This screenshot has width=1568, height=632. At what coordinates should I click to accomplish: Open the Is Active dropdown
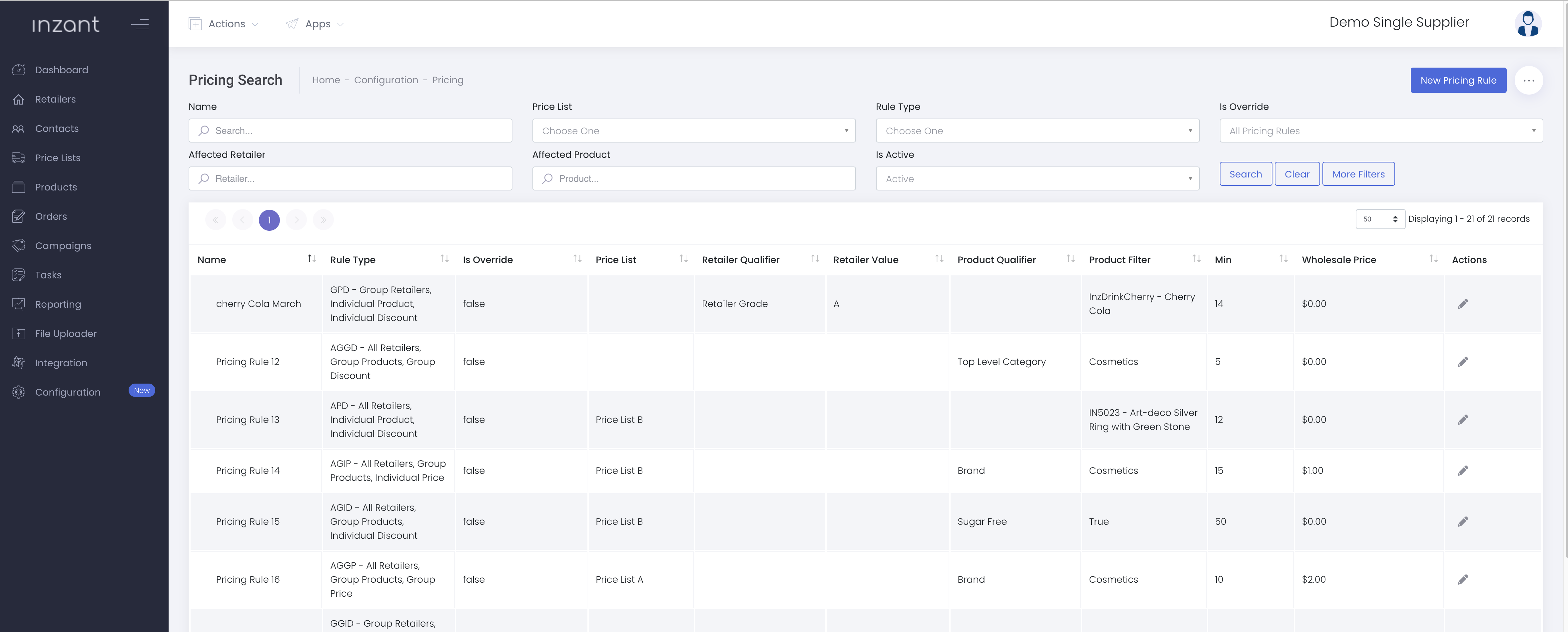pos(1037,179)
